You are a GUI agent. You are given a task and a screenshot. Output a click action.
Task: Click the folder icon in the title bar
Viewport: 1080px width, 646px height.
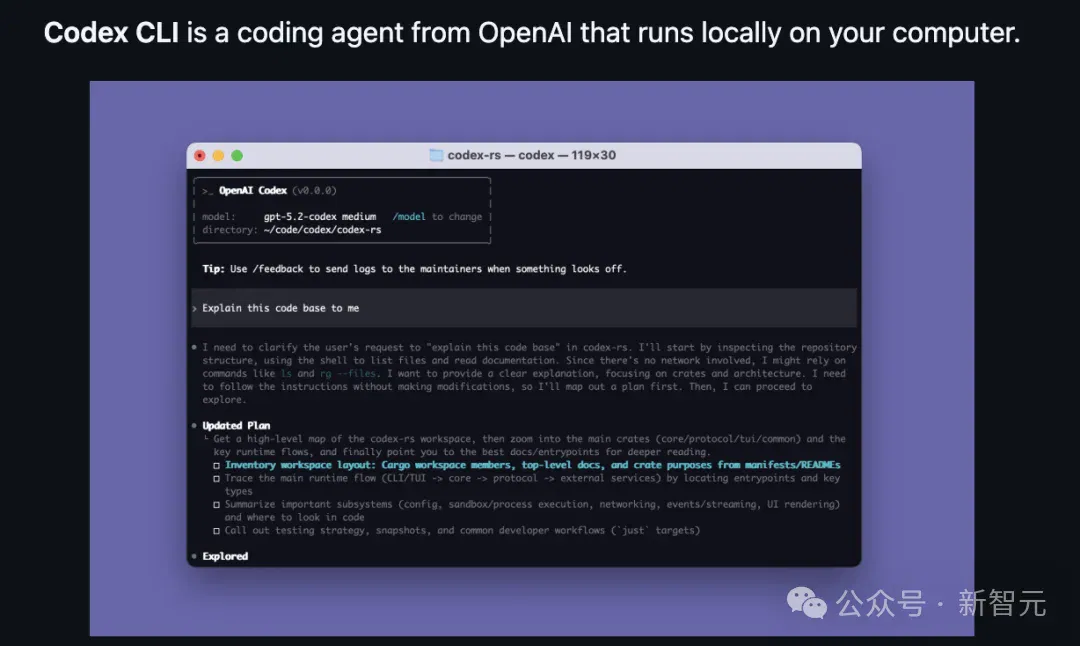[436, 155]
